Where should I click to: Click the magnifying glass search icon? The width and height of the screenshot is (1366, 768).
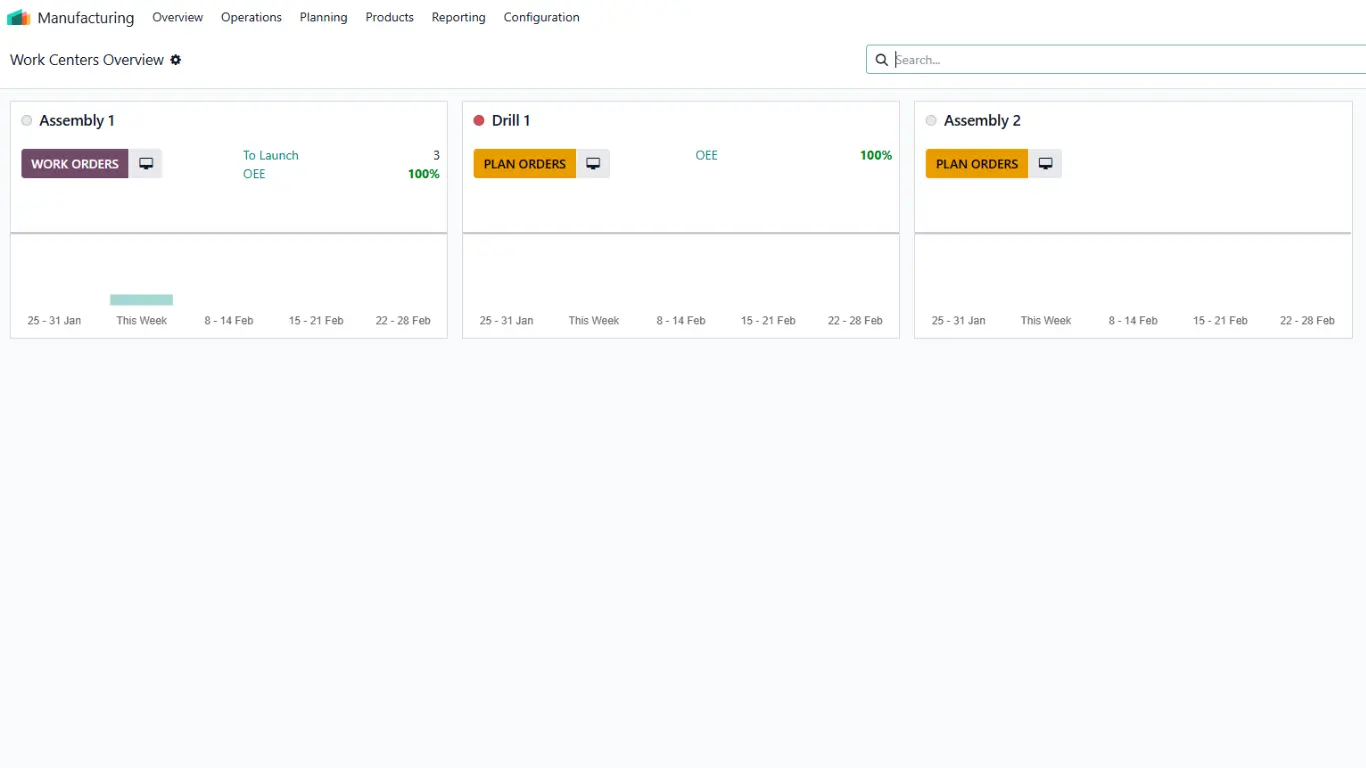pyautogui.click(x=881, y=60)
